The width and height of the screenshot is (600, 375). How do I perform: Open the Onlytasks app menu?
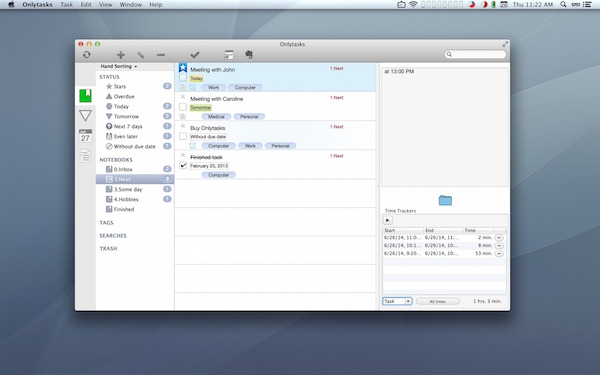tap(38, 5)
